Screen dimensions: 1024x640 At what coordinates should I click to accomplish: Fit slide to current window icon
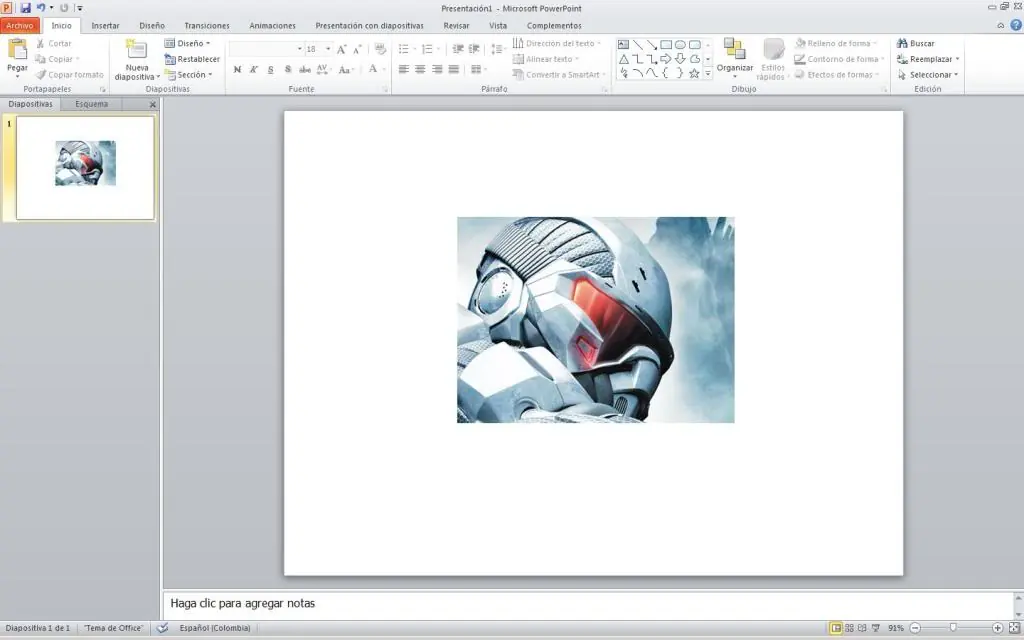[x=1014, y=628]
